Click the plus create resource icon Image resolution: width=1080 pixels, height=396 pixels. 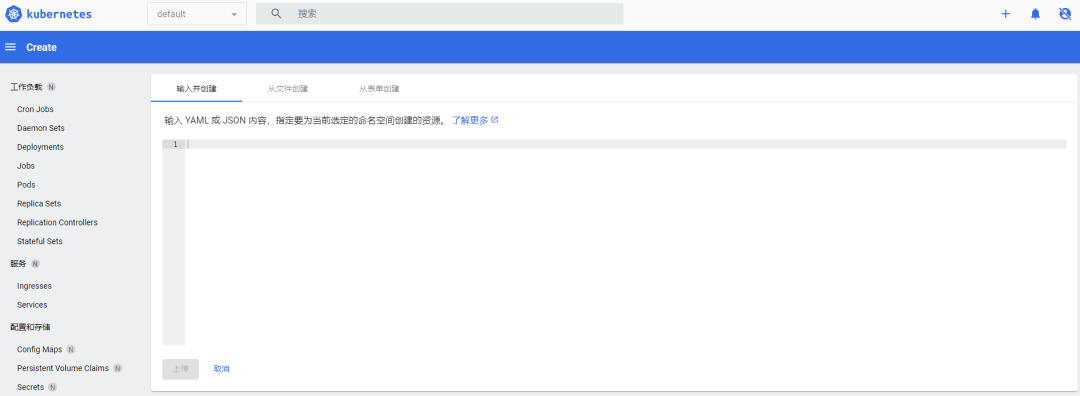click(1006, 14)
